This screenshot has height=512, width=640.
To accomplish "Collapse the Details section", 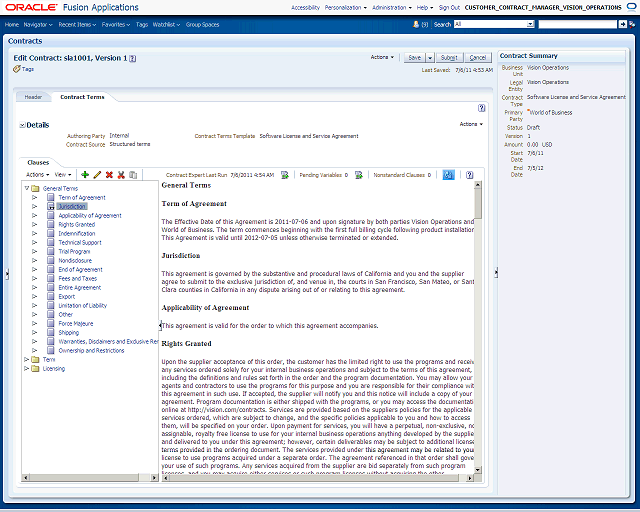I will 22,125.
